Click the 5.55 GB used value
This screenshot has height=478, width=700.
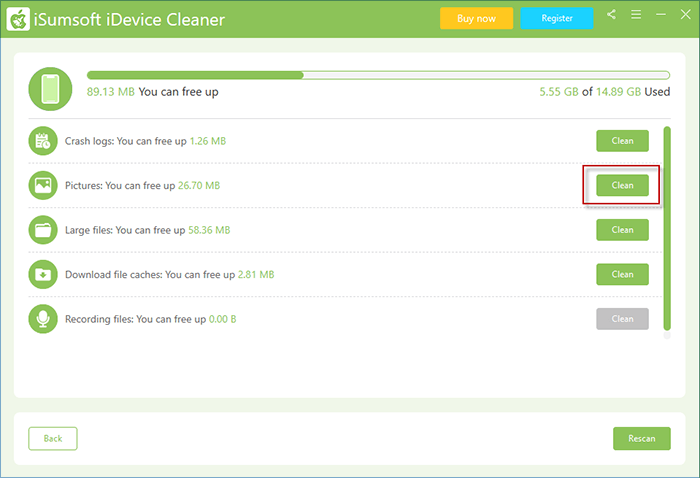(x=559, y=92)
